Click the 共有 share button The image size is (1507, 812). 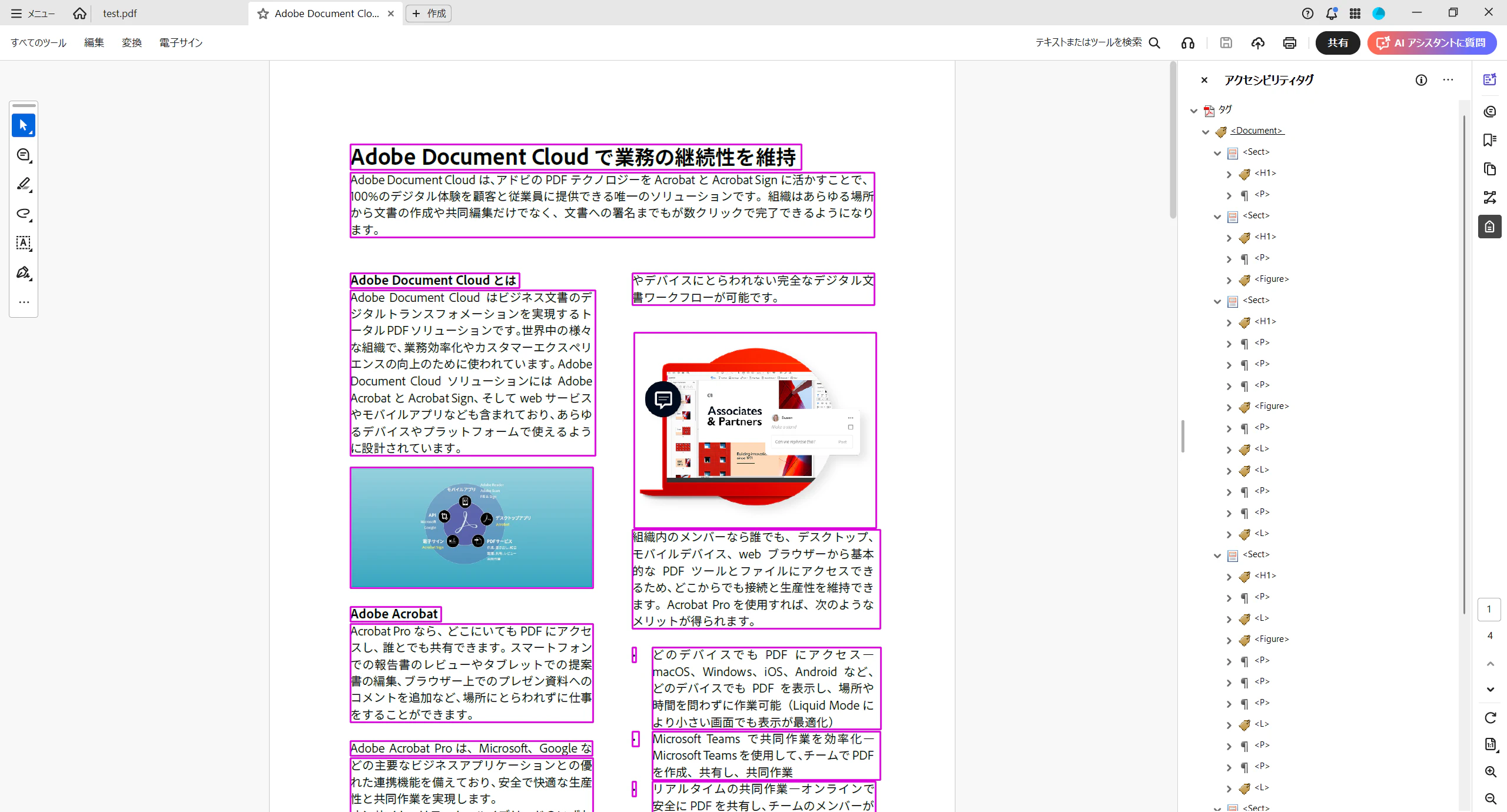tap(1338, 43)
